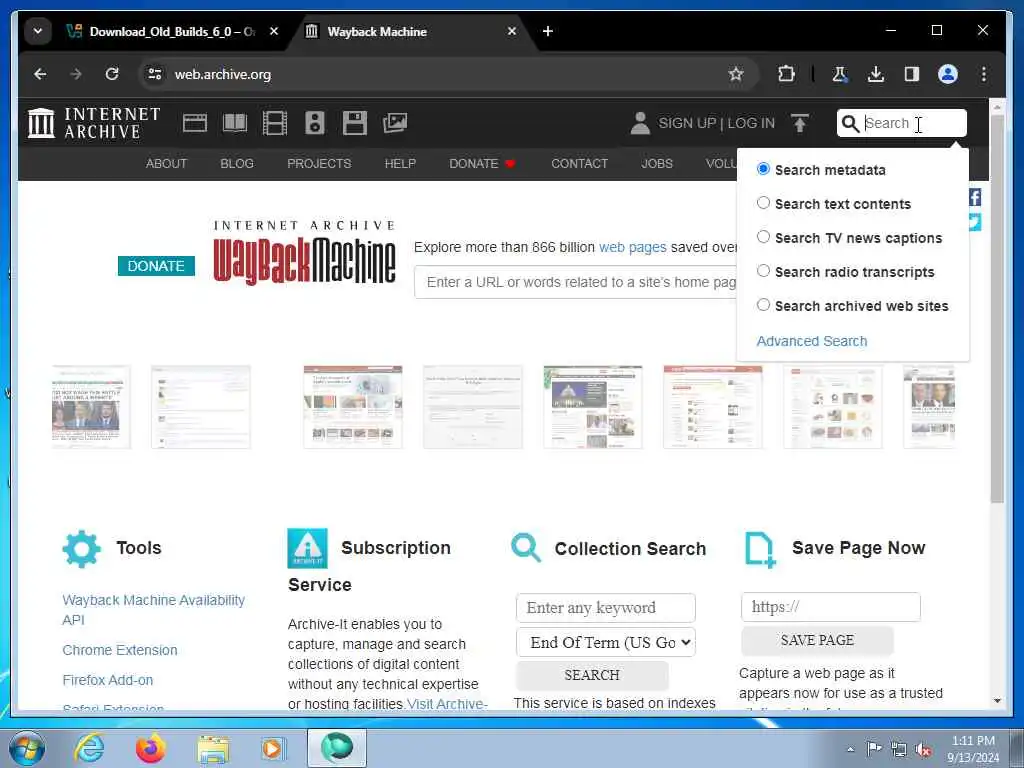This screenshot has width=1024, height=768.
Task: Click the Tools gear icon
Action: tap(82, 549)
